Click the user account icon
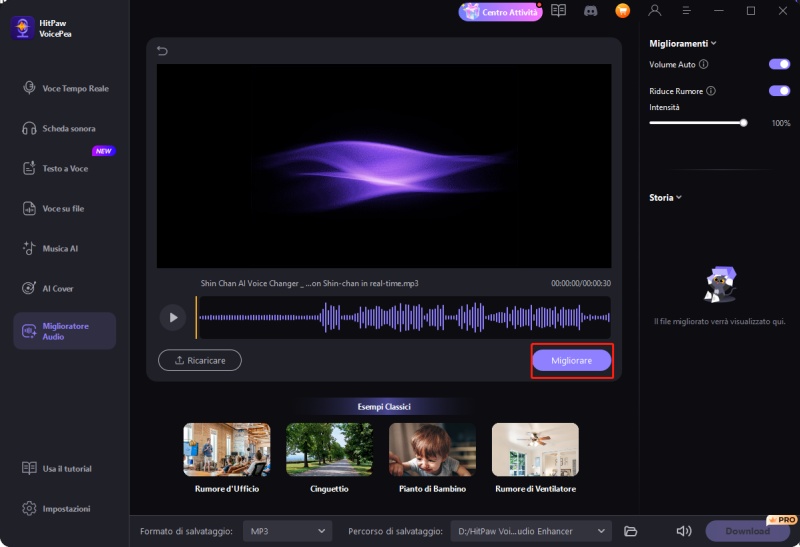Viewport: 800px width, 547px height. [x=655, y=11]
